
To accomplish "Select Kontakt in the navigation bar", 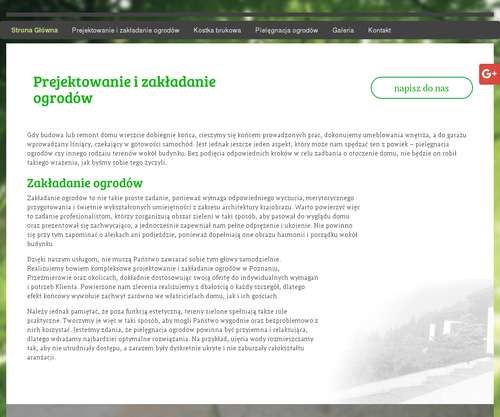I will [379, 30].
